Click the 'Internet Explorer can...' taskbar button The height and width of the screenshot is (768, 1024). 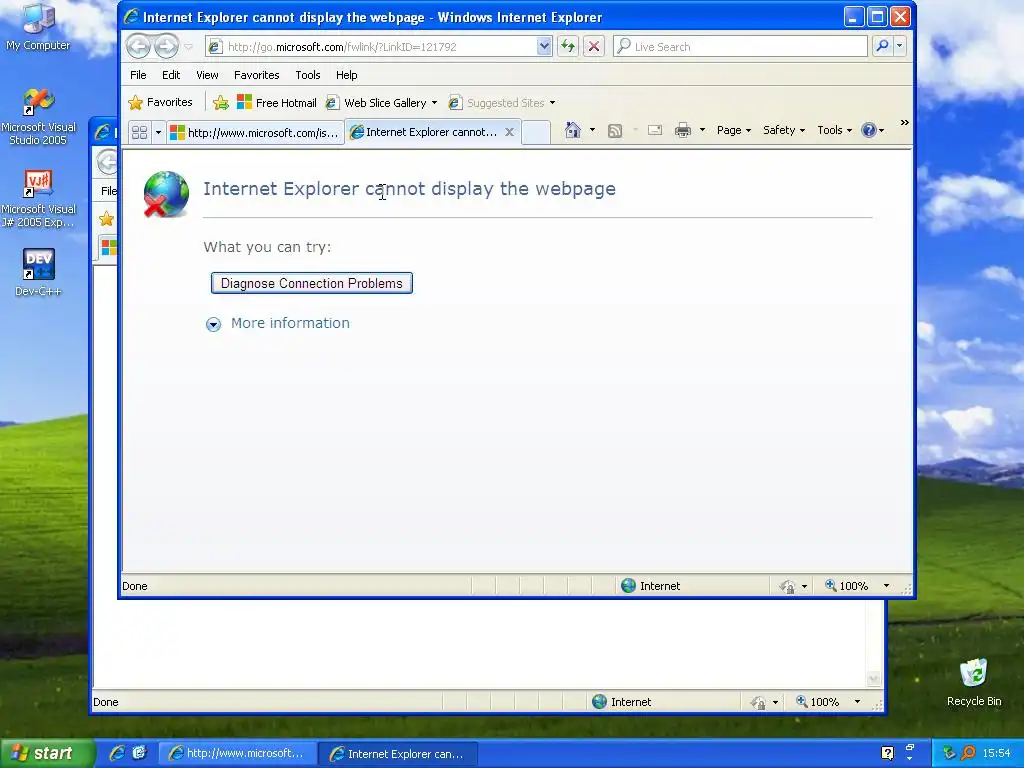click(398, 754)
